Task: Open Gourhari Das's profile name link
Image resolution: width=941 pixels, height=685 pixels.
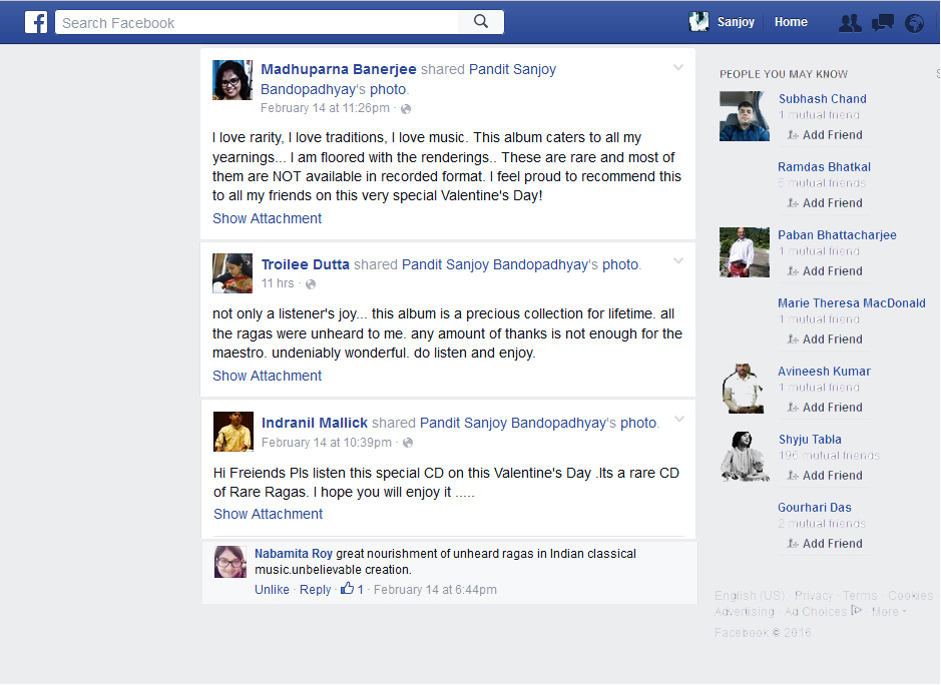Action: [814, 507]
